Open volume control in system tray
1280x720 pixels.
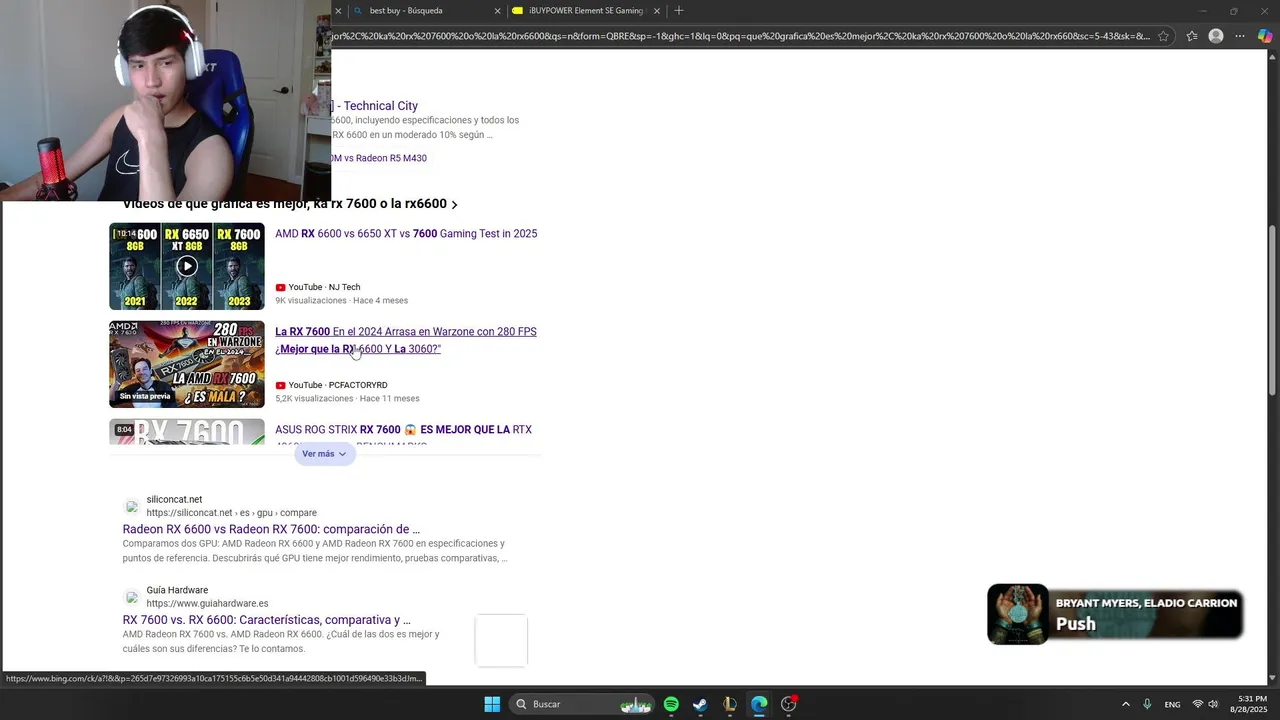tap(1213, 704)
